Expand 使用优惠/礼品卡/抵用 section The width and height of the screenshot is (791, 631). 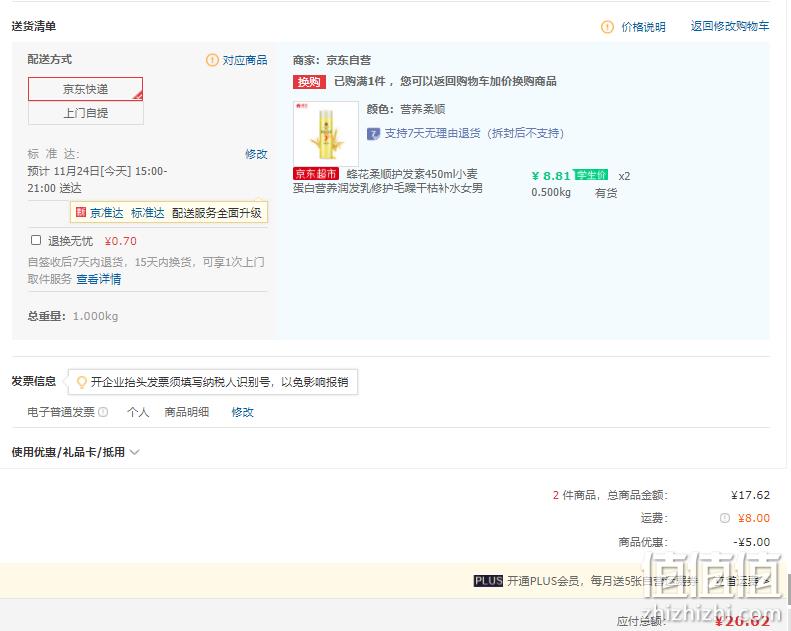(76, 452)
